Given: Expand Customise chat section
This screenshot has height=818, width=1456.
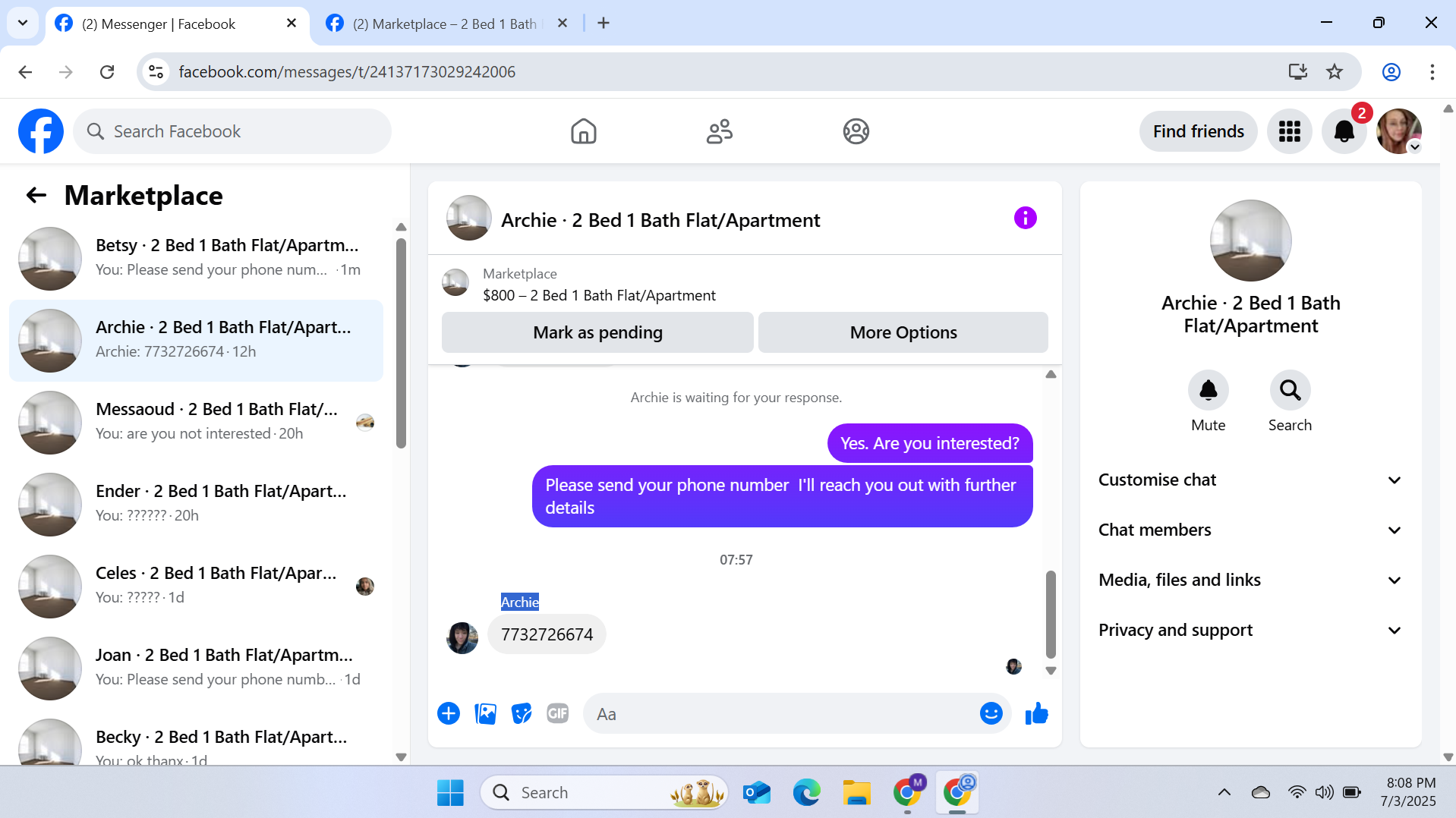Looking at the screenshot, I should (1250, 480).
